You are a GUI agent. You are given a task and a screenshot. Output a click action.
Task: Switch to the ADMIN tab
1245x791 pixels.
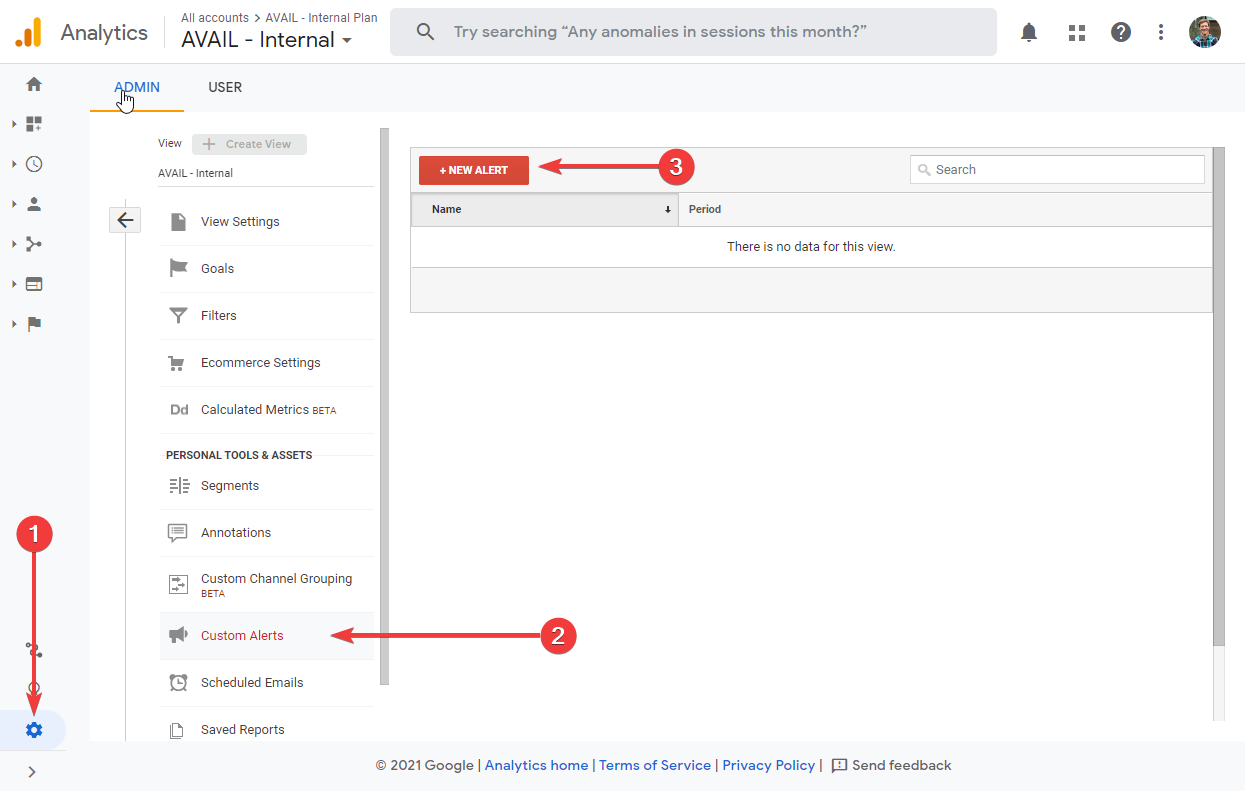click(137, 87)
